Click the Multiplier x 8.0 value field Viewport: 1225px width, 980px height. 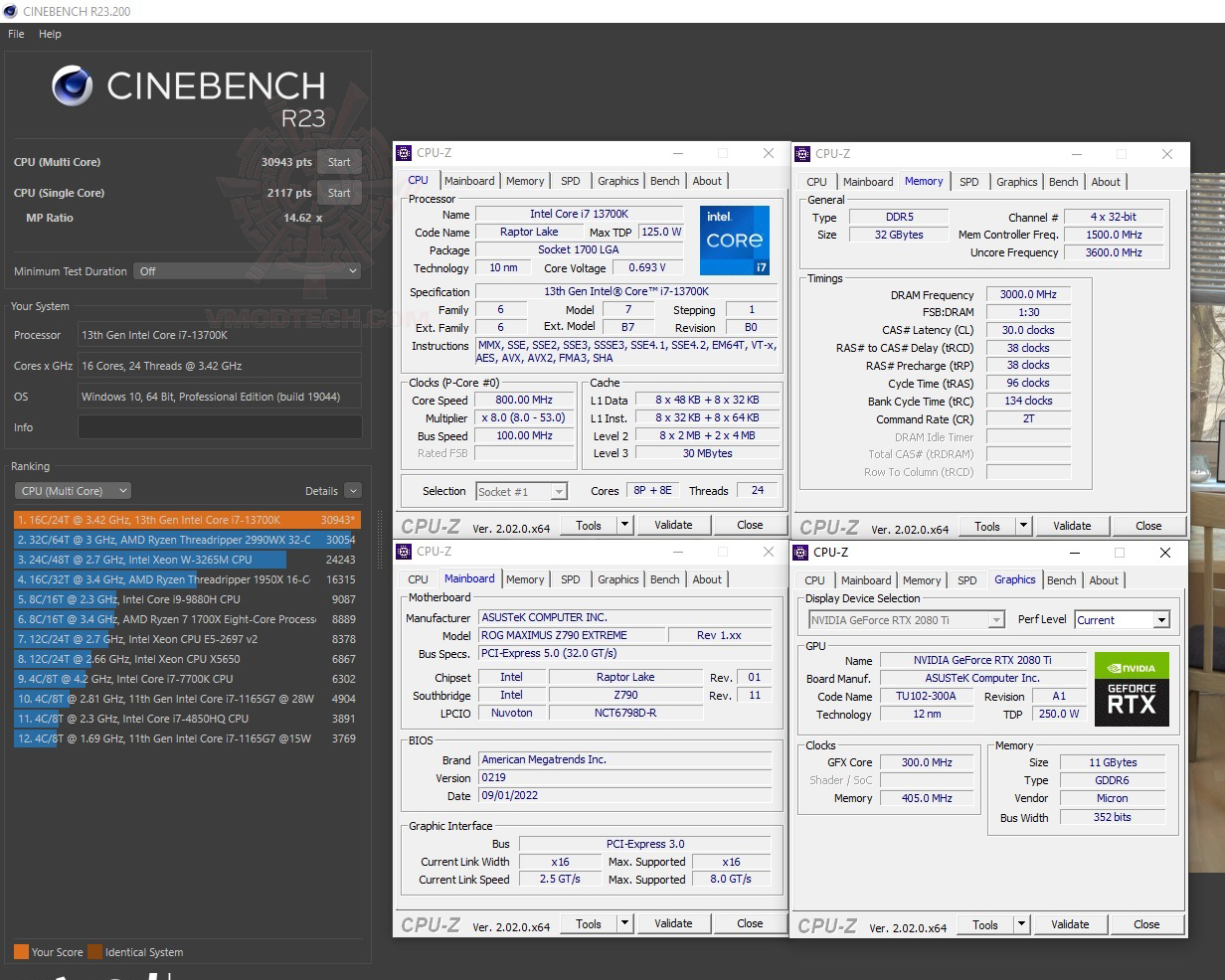525,418
